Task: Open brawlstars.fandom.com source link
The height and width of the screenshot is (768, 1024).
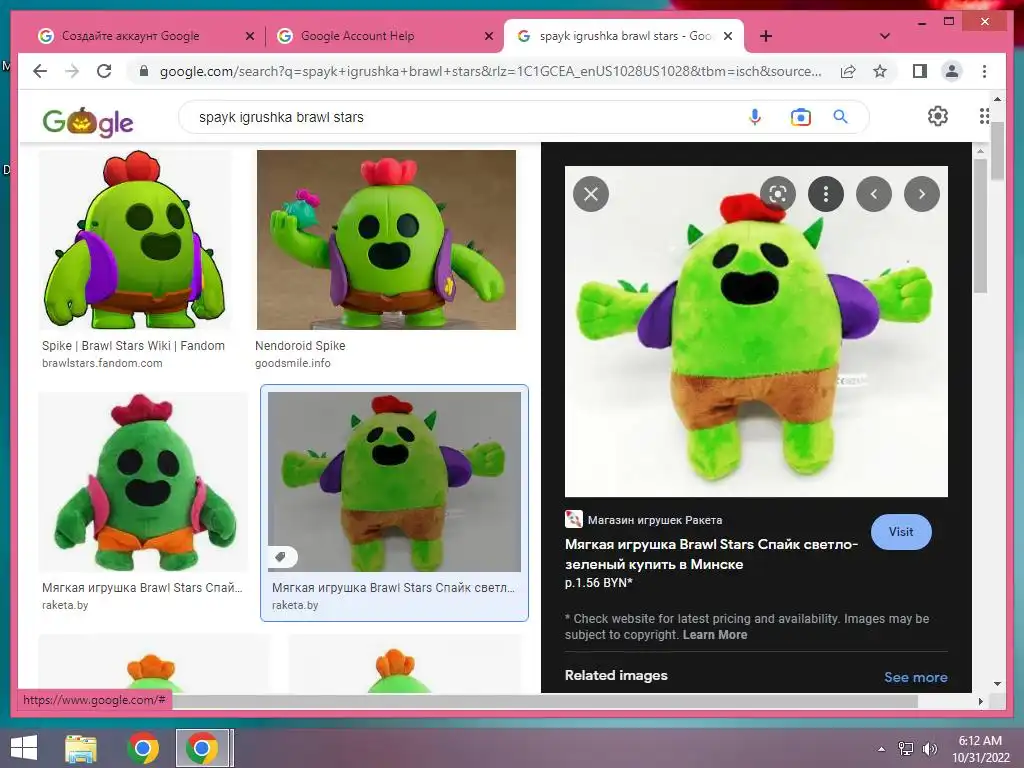Action: click(102, 363)
